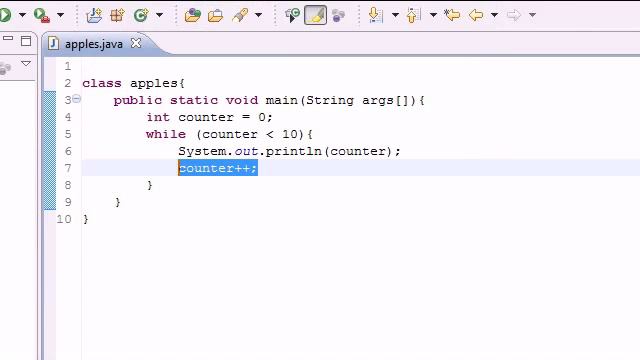
Task: Go to Last Edit Location icon
Action: (452, 15)
